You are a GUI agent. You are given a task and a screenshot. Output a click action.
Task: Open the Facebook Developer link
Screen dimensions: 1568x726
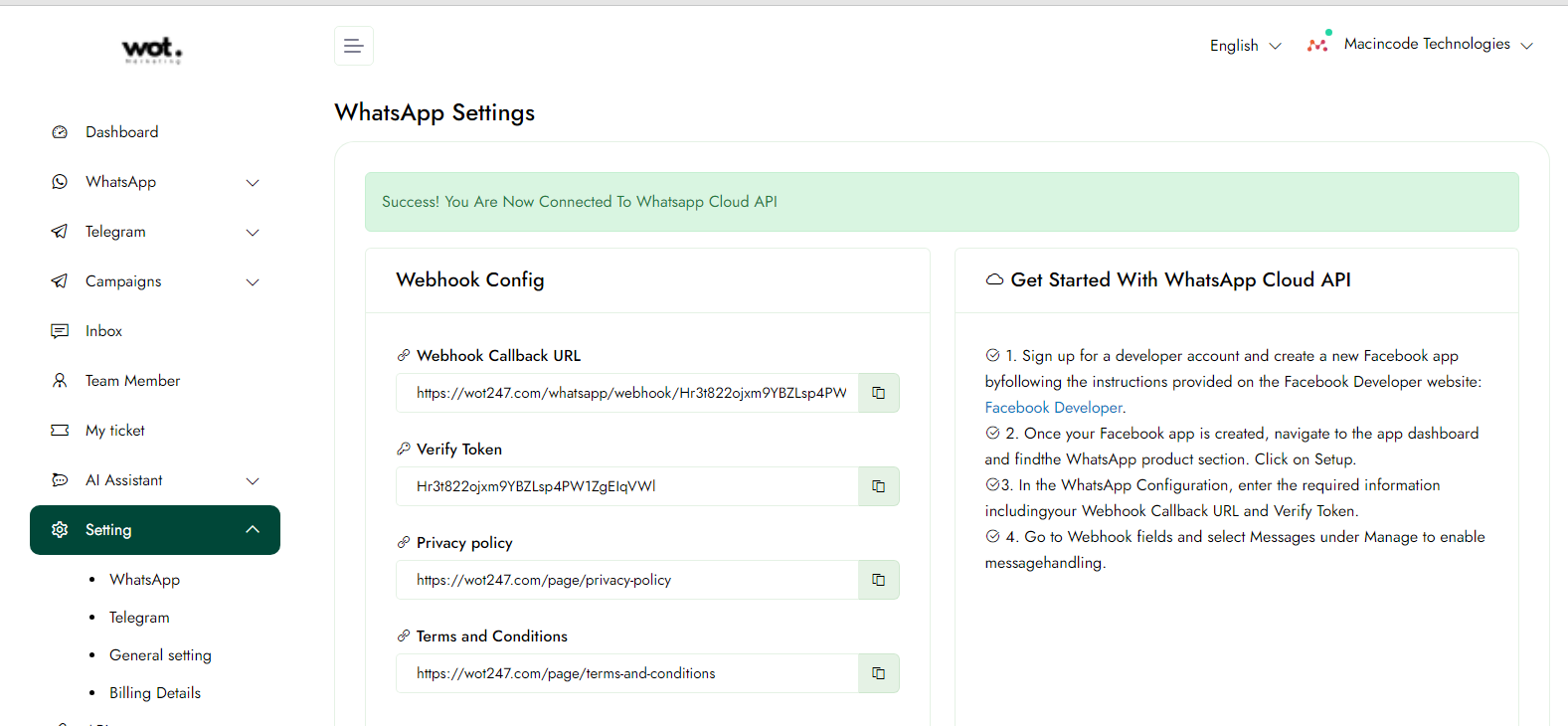coord(1053,408)
